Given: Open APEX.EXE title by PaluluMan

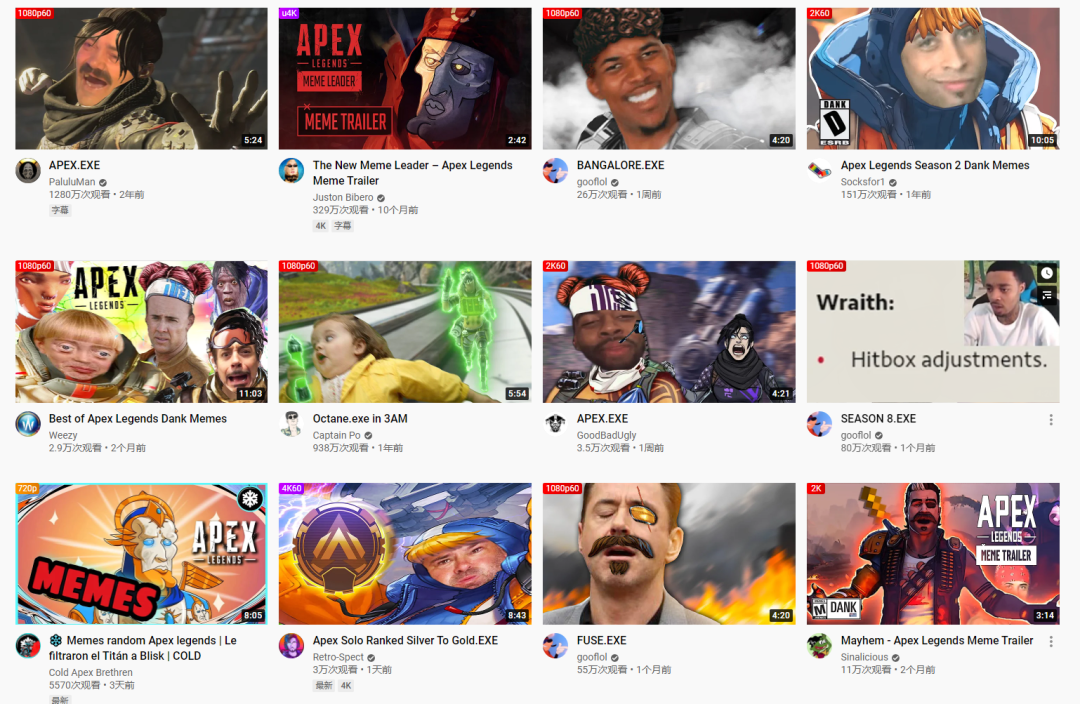Looking at the screenshot, I should coord(74,165).
